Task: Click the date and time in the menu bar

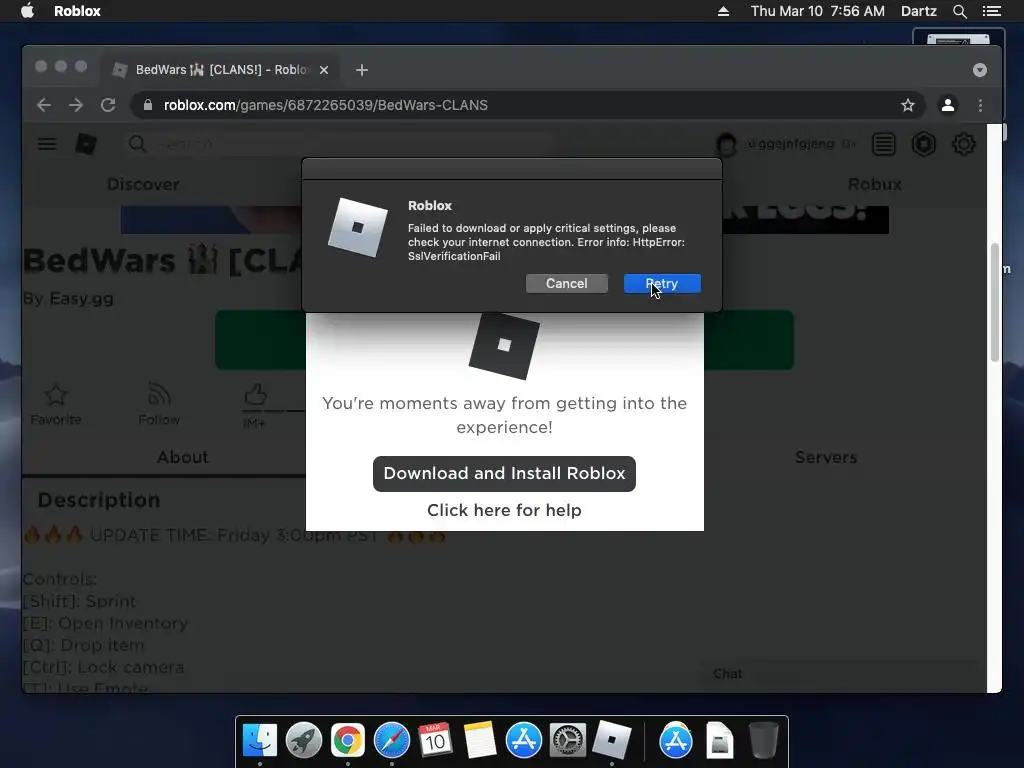Action: click(818, 11)
